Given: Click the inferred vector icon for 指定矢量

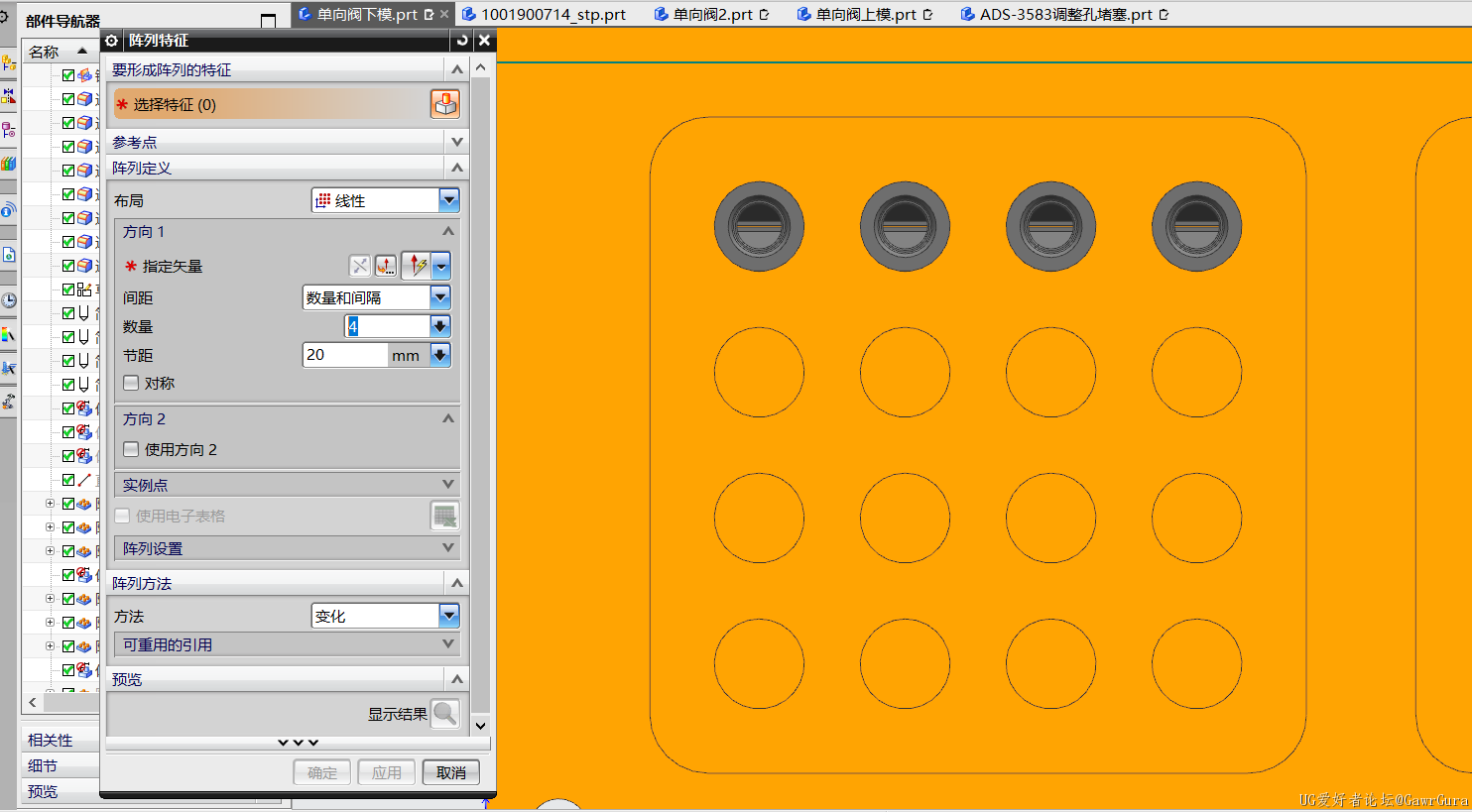Looking at the screenshot, I should coord(418,266).
